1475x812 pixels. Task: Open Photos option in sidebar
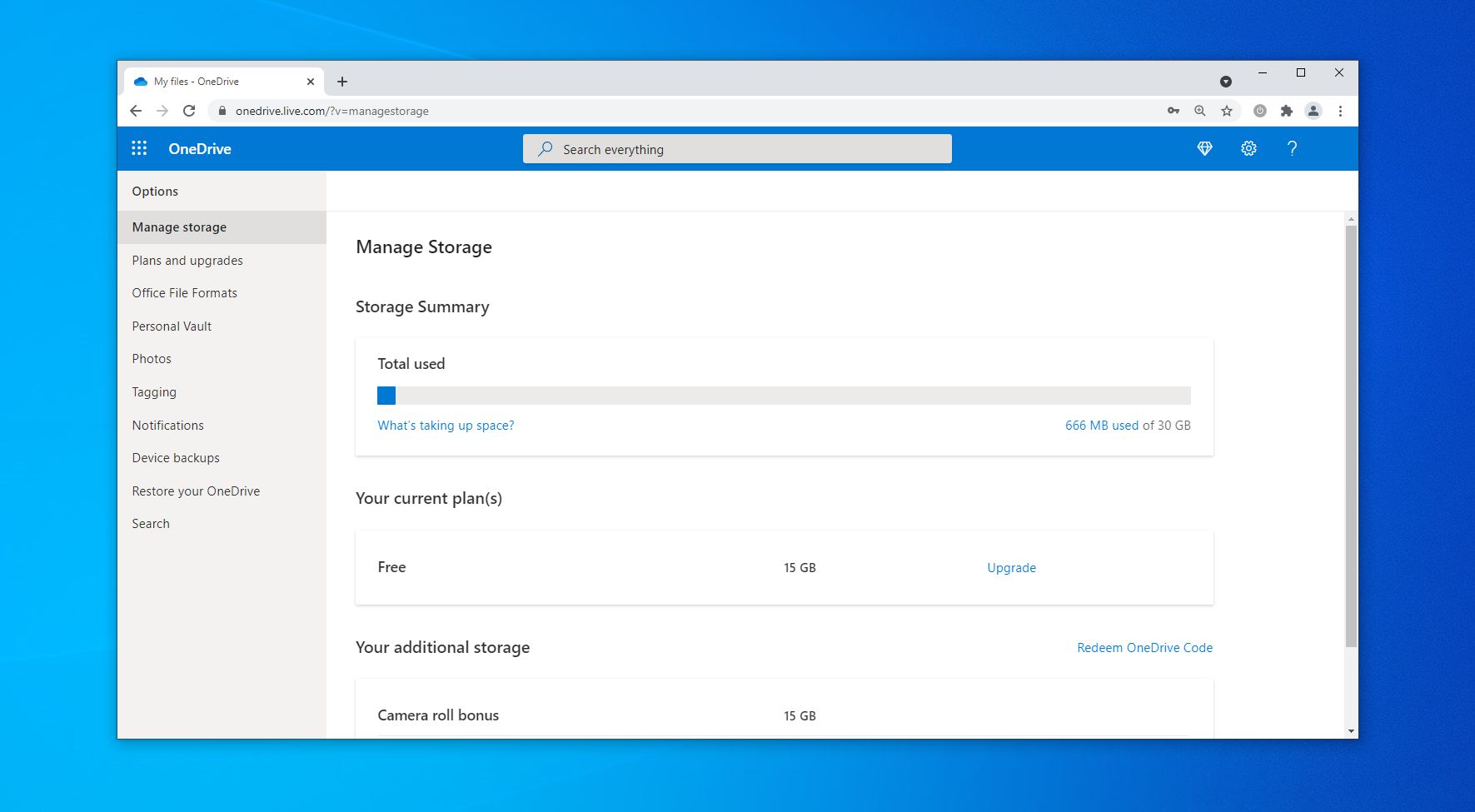click(152, 359)
